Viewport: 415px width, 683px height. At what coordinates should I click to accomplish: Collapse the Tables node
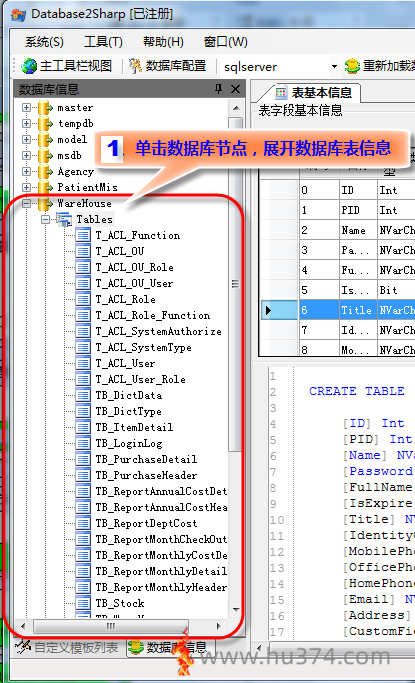[46, 220]
